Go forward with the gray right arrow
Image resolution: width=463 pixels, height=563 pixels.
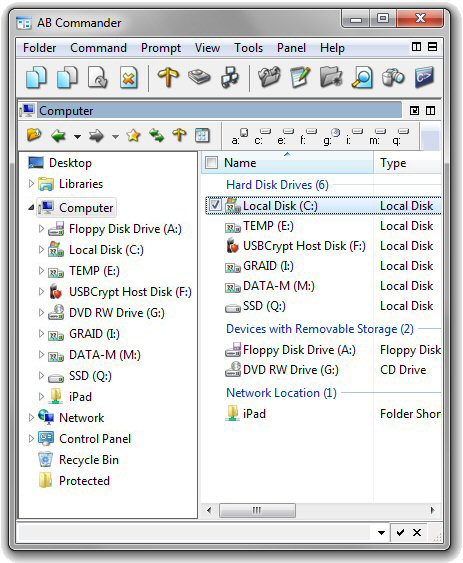[x=96, y=136]
